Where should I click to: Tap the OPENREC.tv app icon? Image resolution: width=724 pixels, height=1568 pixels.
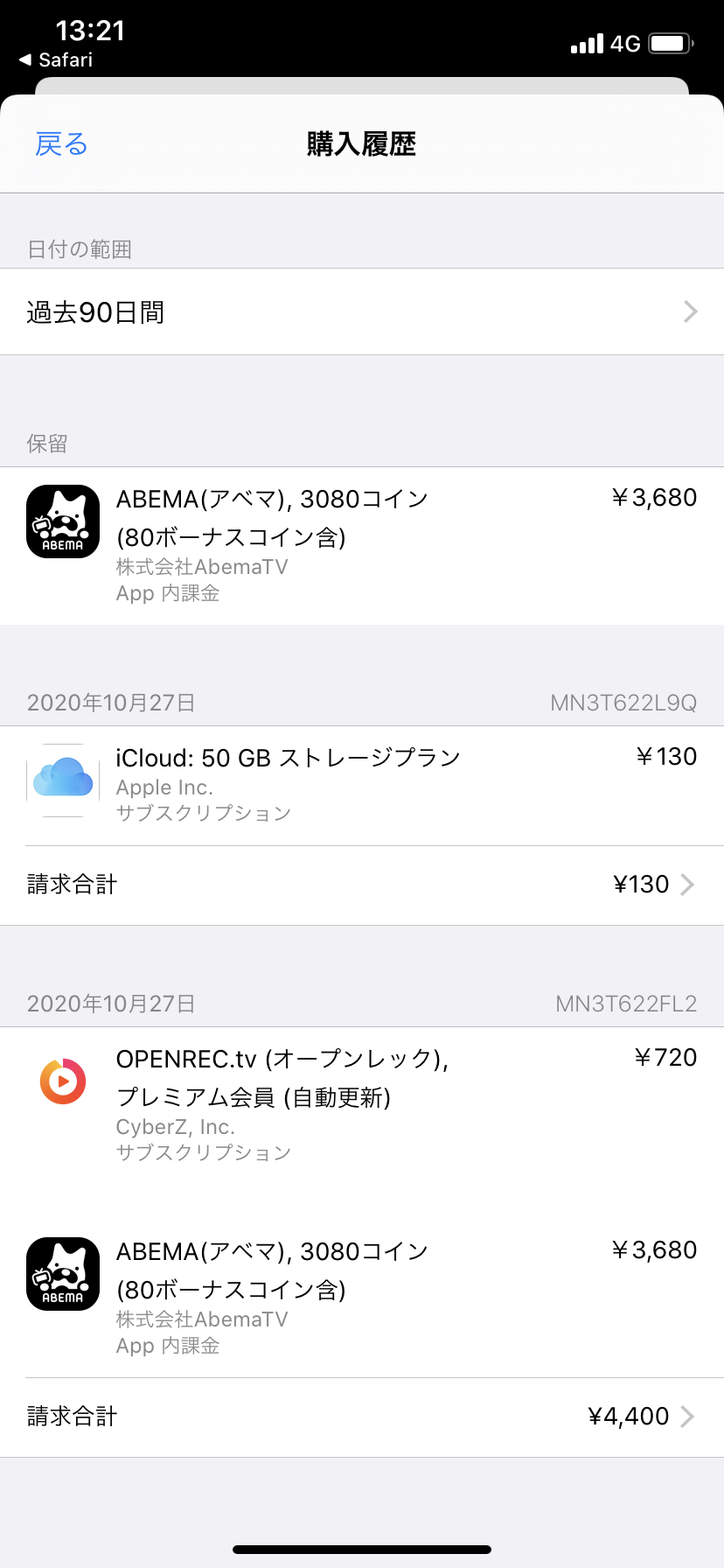[63, 1081]
